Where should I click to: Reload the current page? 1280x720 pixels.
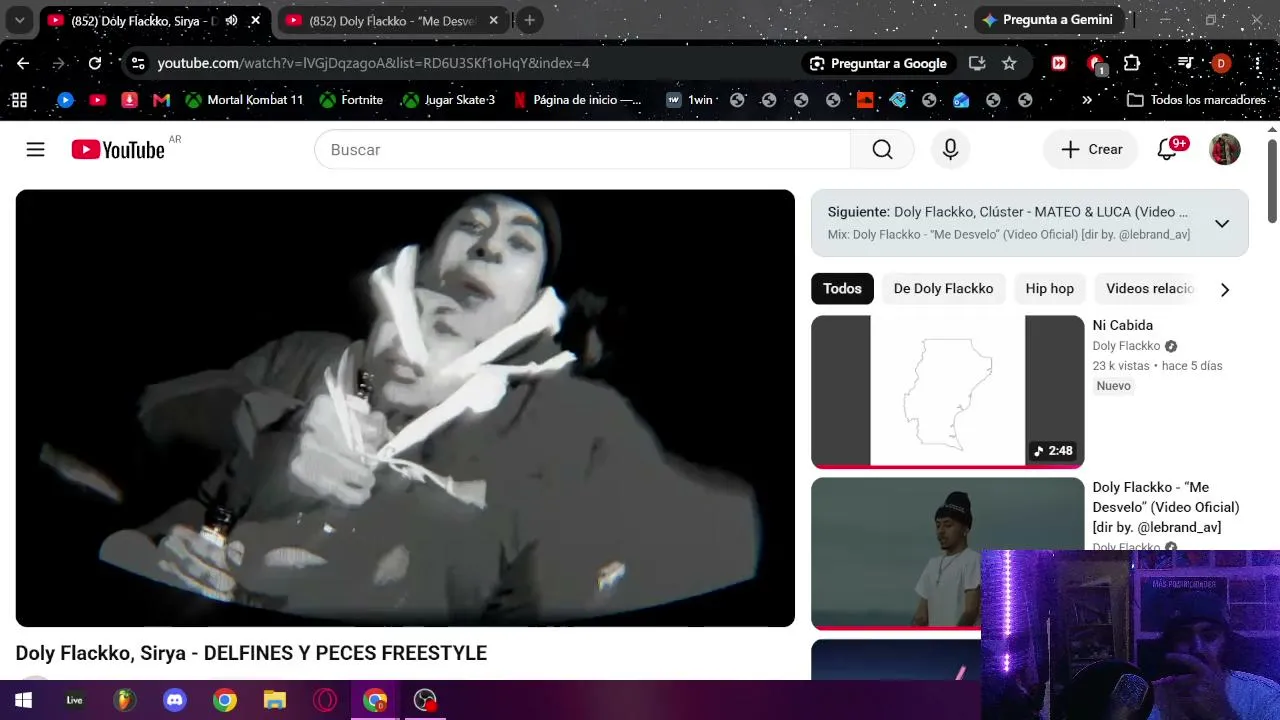coord(94,63)
